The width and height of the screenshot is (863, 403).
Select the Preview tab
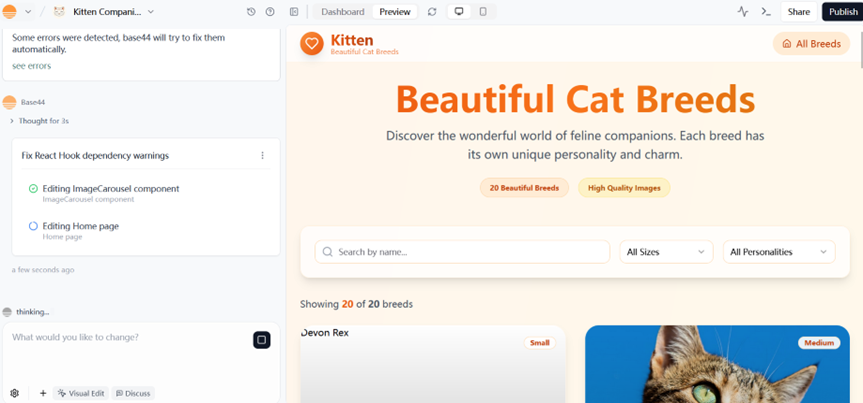click(x=395, y=12)
